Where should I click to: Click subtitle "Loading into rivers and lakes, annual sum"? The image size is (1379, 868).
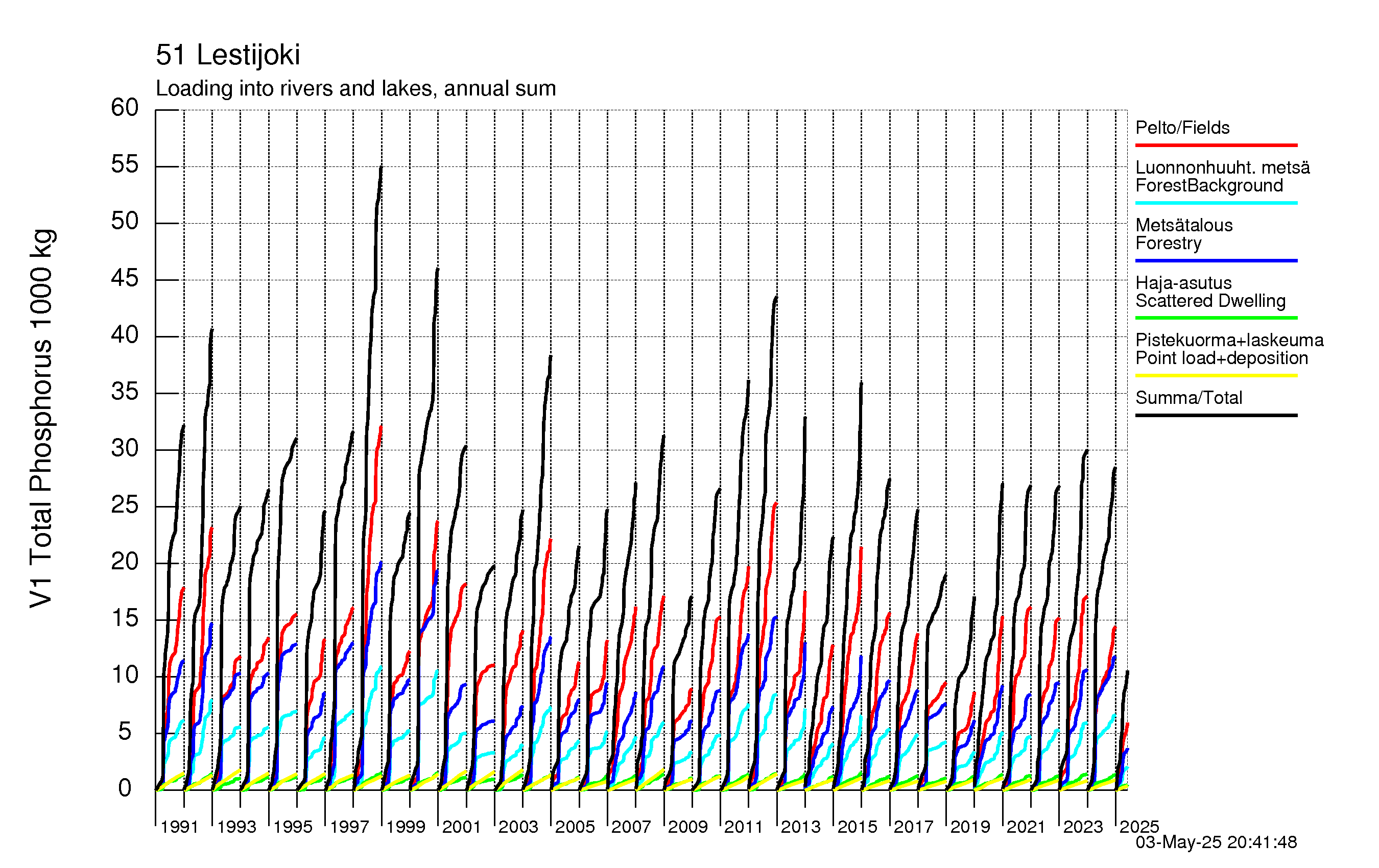click(355, 89)
